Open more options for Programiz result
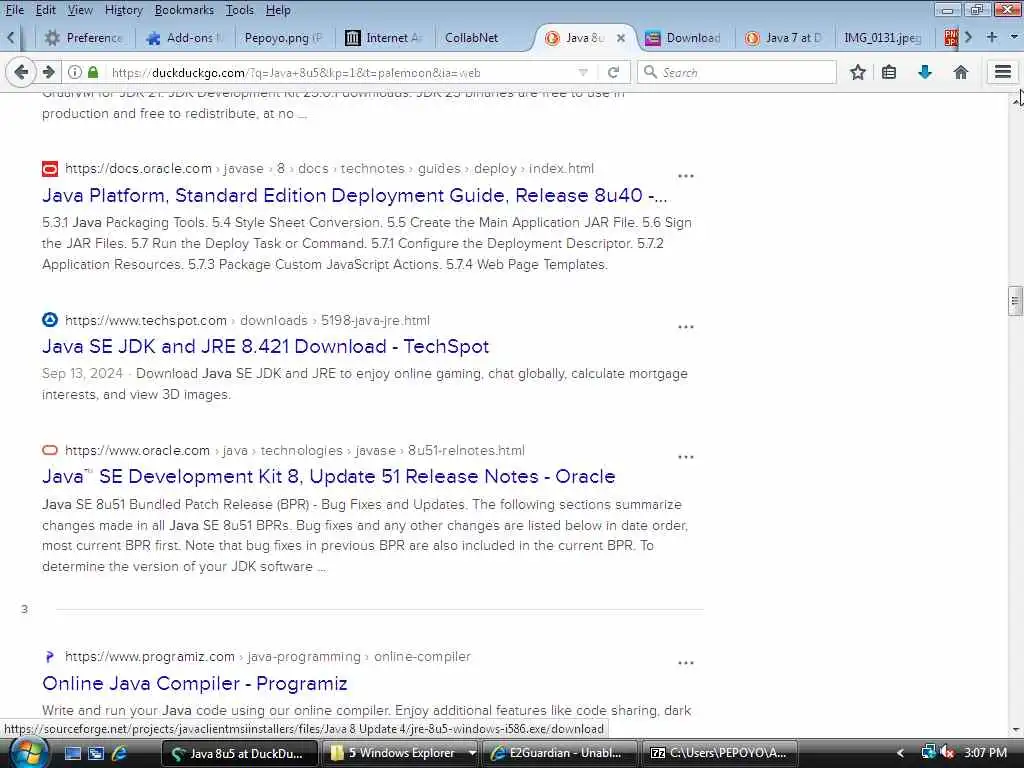 pyautogui.click(x=686, y=664)
